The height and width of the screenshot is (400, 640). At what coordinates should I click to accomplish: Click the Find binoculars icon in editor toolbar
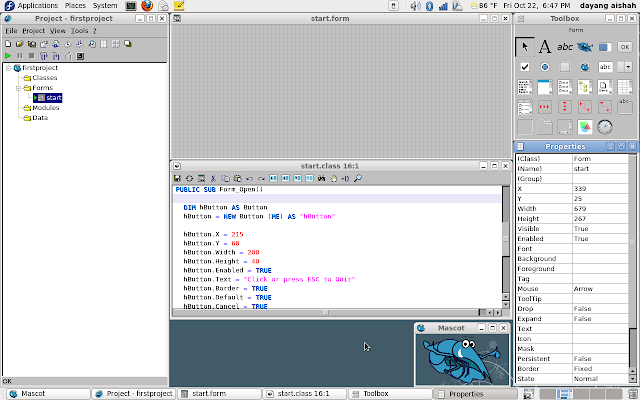click(x=321, y=178)
